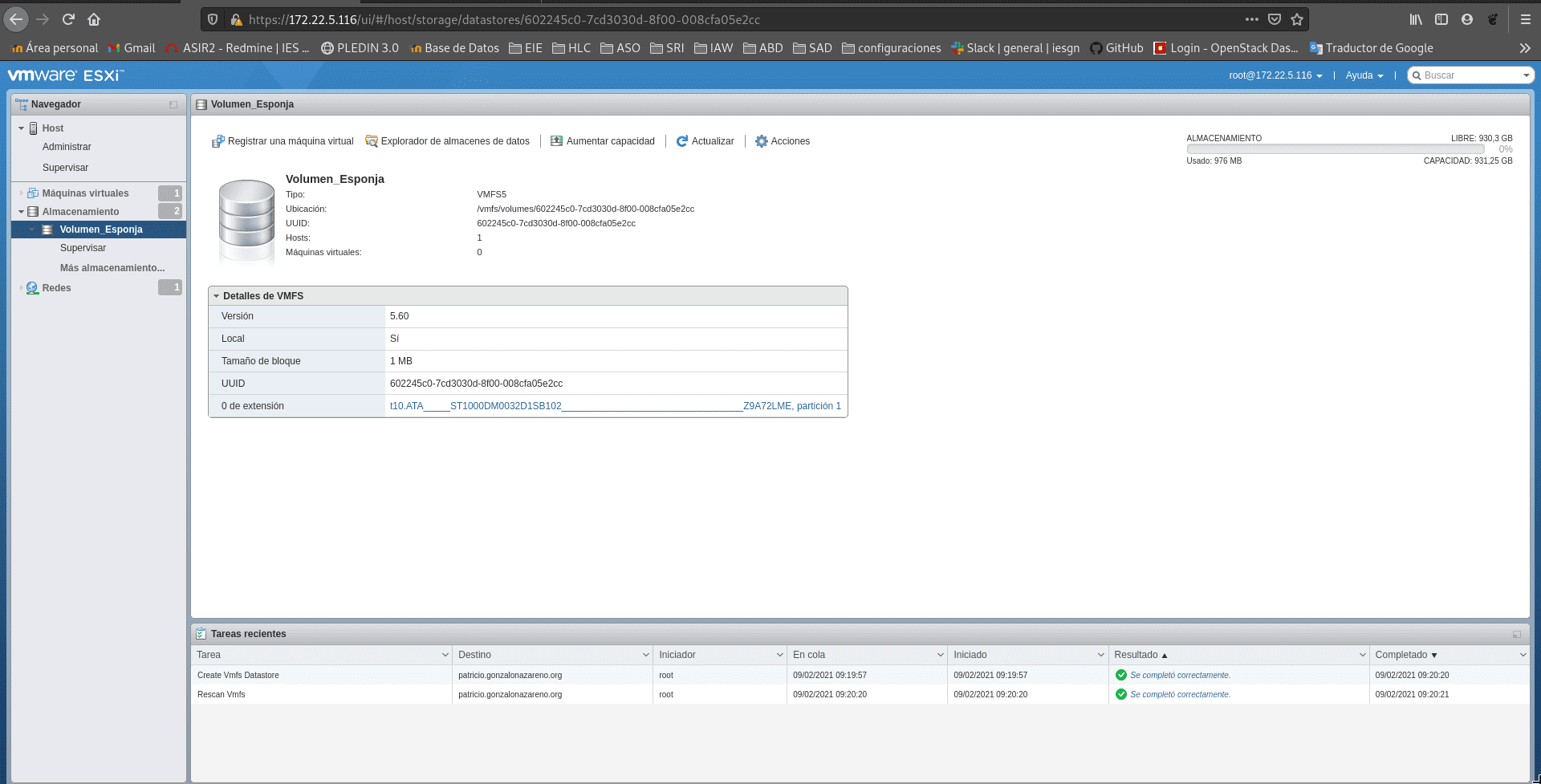Collapse the Host tree node
The image size is (1541, 784).
pos(22,128)
